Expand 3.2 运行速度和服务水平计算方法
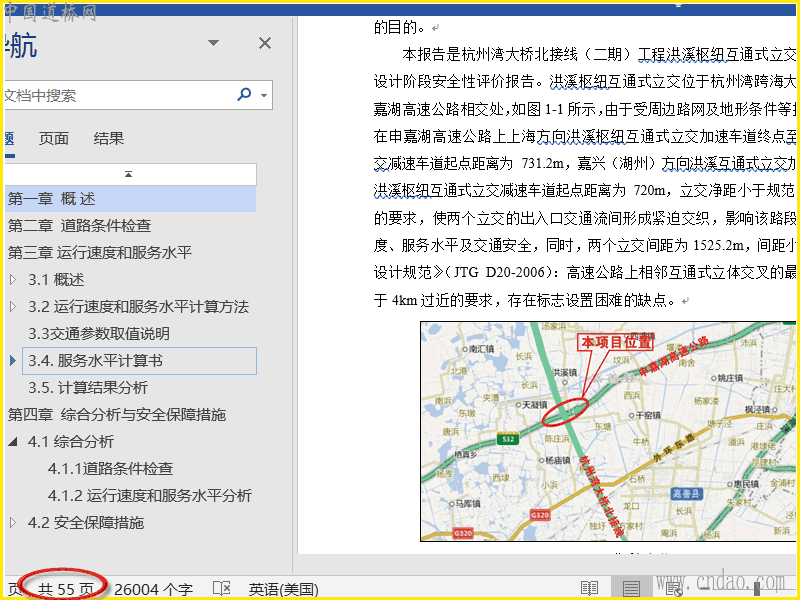 (x=13, y=306)
